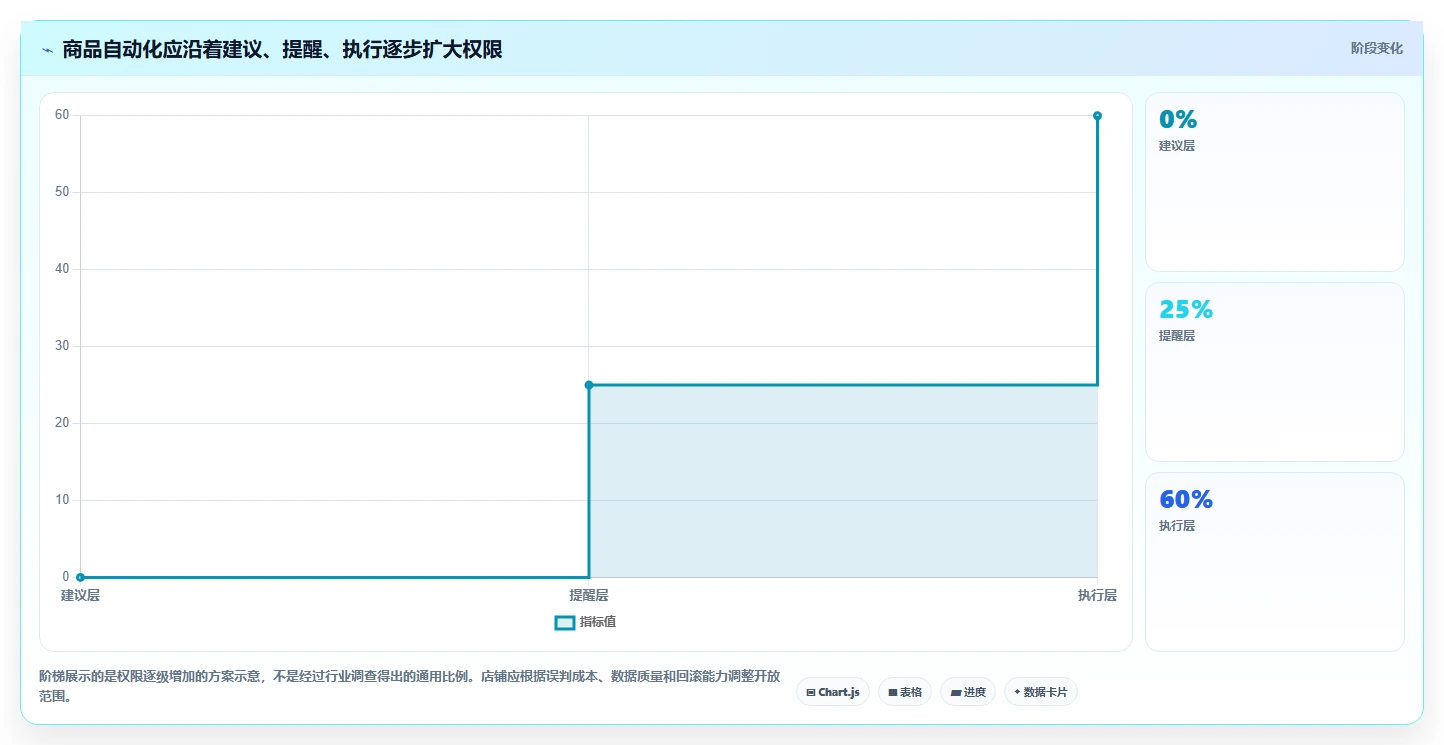Select the 数据卡片 tag
The image size is (1444, 745).
[x=1040, y=692]
